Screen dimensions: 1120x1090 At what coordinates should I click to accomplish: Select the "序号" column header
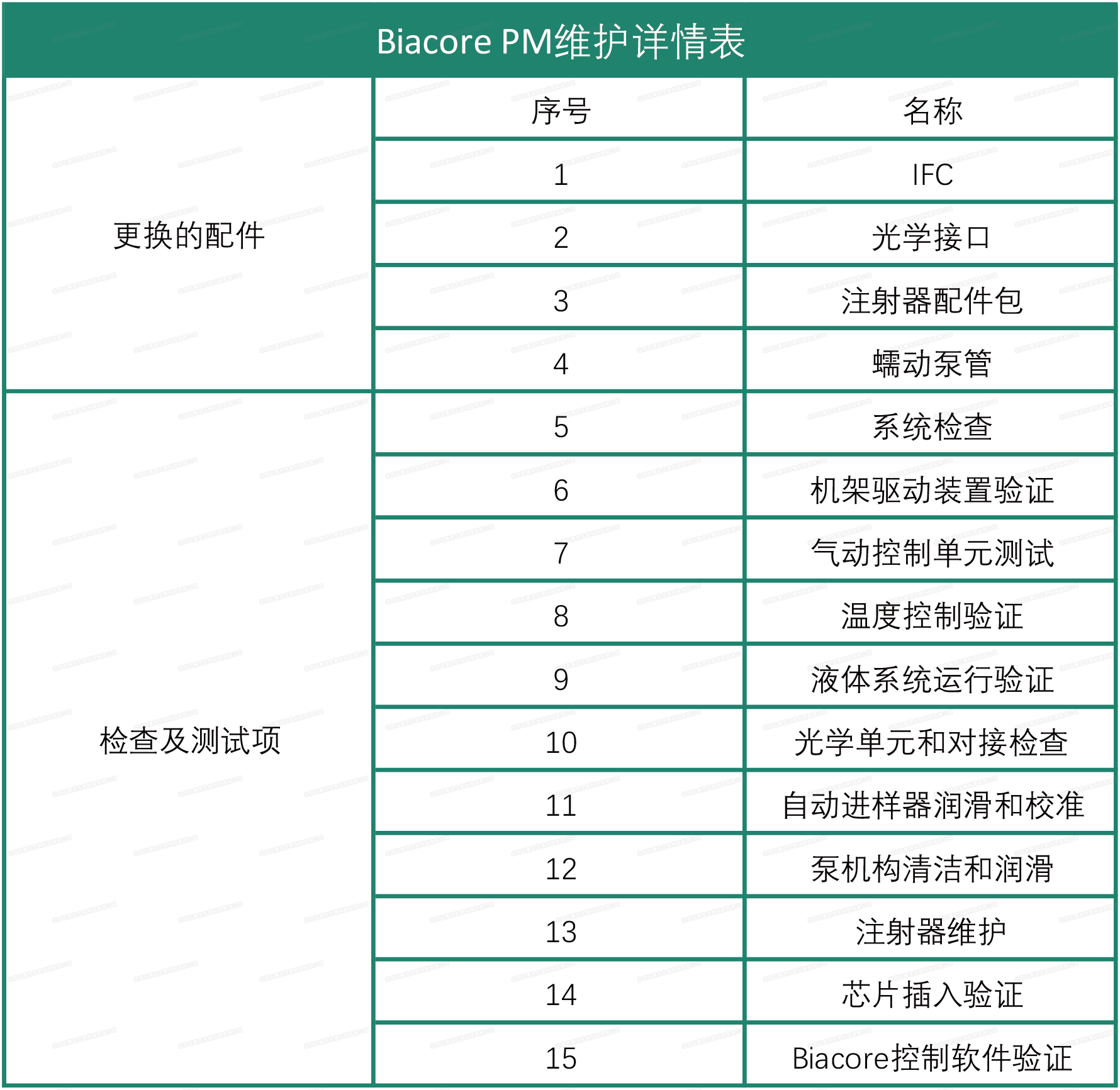[x=559, y=108]
